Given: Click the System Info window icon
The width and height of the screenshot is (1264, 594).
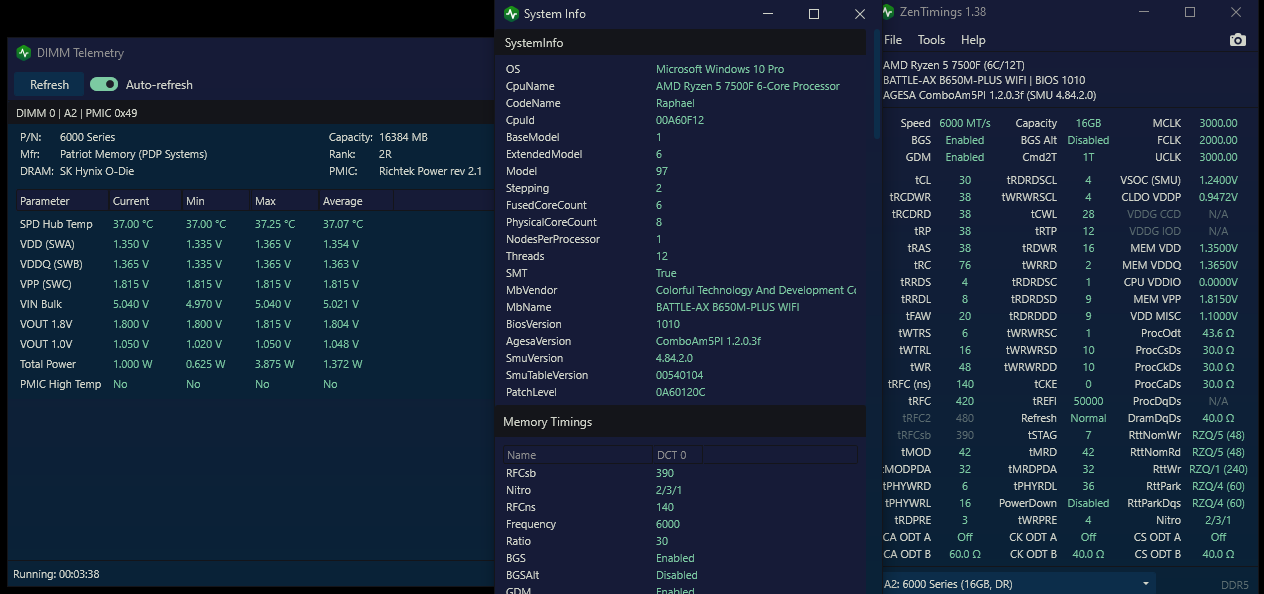Looking at the screenshot, I should (511, 14).
